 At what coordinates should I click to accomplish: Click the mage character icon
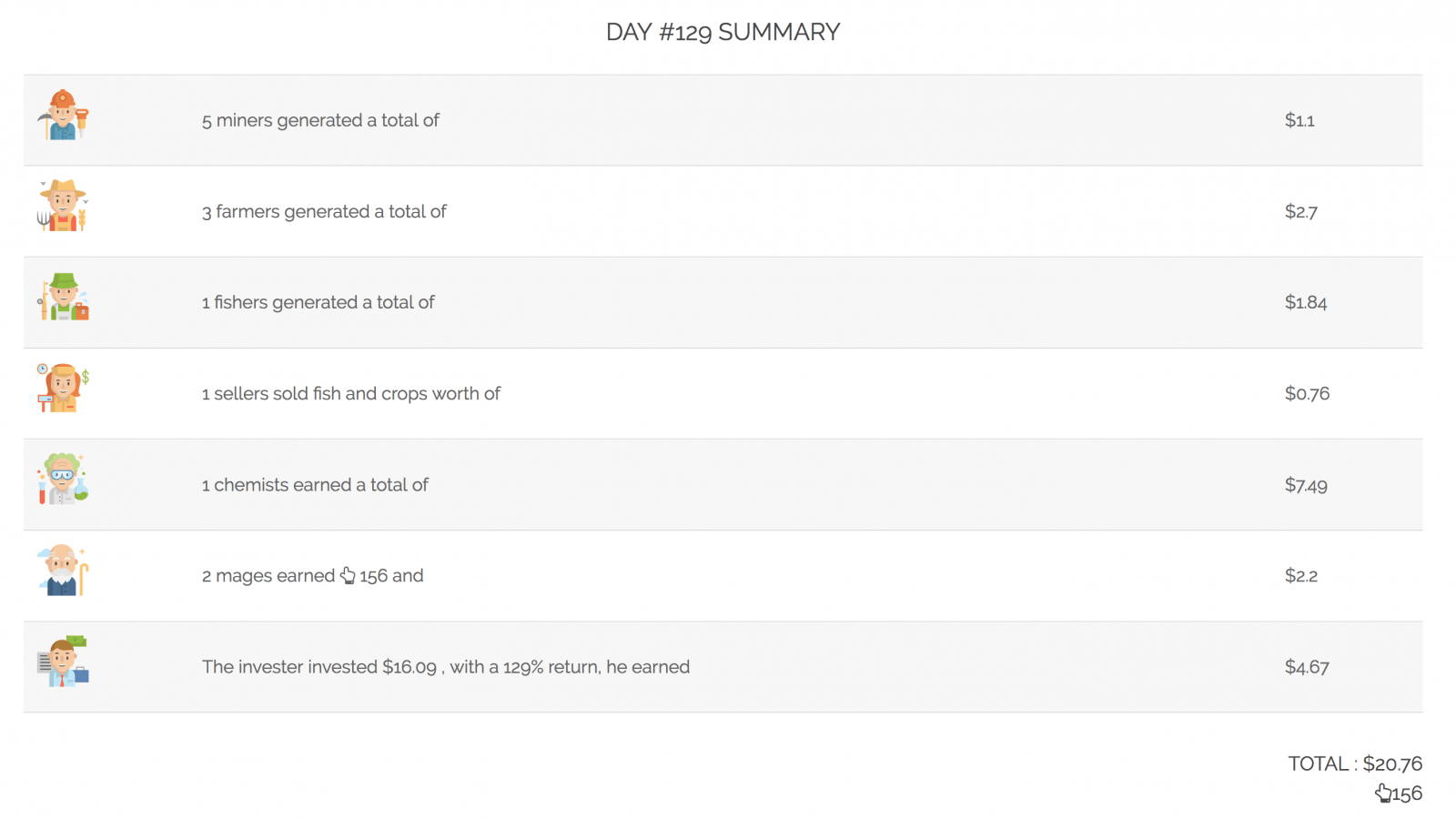point(63,571)
